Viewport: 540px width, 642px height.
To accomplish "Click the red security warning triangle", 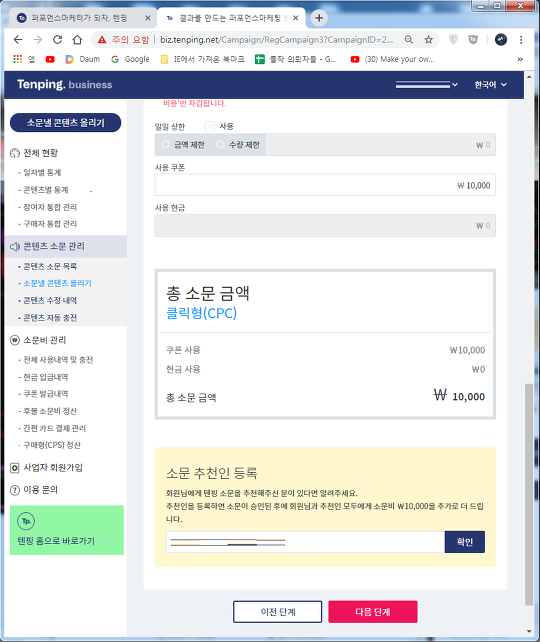I will (x=102, y=40).
